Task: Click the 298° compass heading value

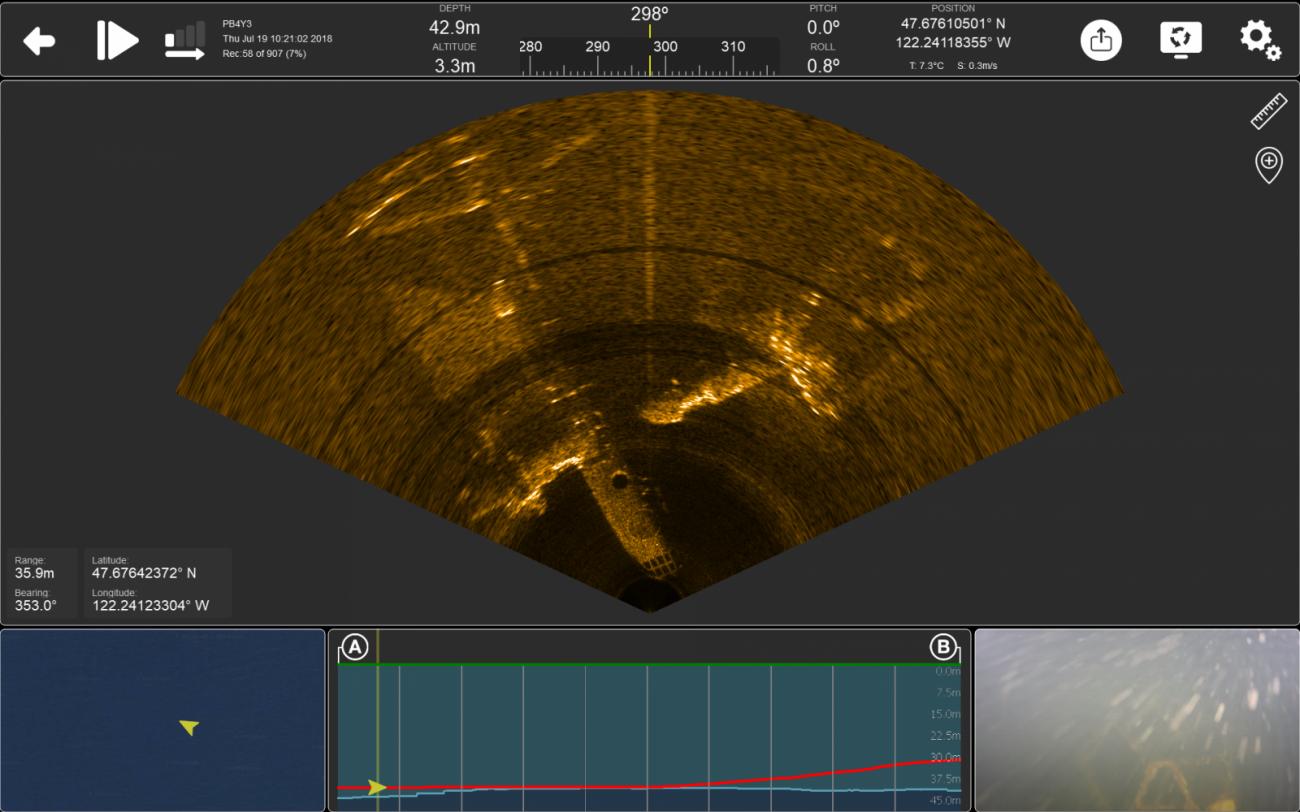Action: [x=649, y=14]
